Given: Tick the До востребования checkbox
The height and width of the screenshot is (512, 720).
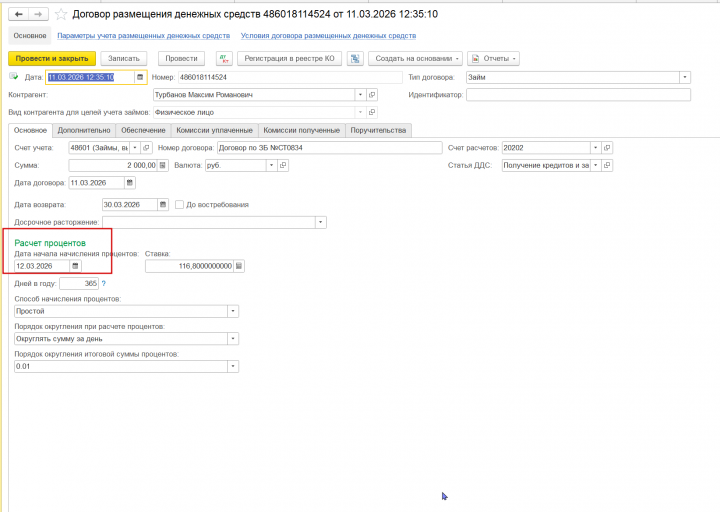Looking at the screenshot, I should tap(180, 205).
